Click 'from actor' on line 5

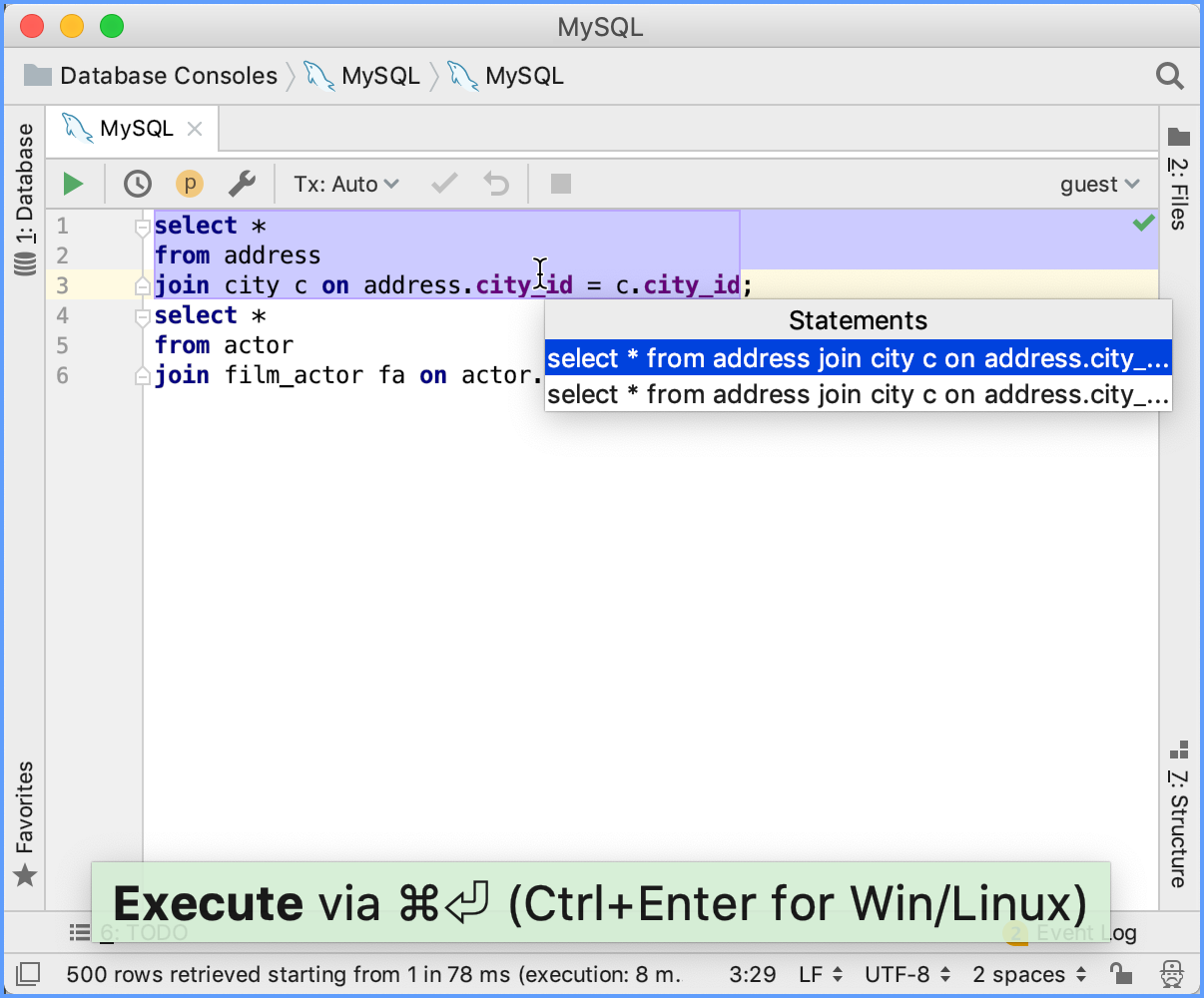click(x=224, y=345)
